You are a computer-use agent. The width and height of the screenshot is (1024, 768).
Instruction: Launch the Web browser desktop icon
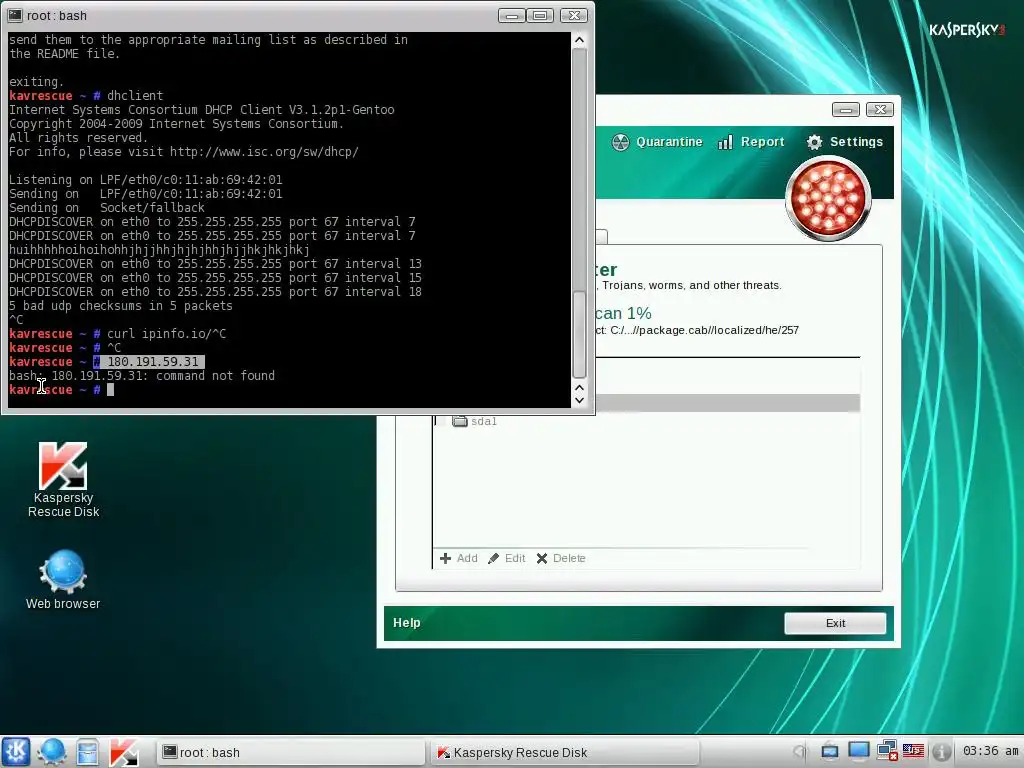coord(63,580)
